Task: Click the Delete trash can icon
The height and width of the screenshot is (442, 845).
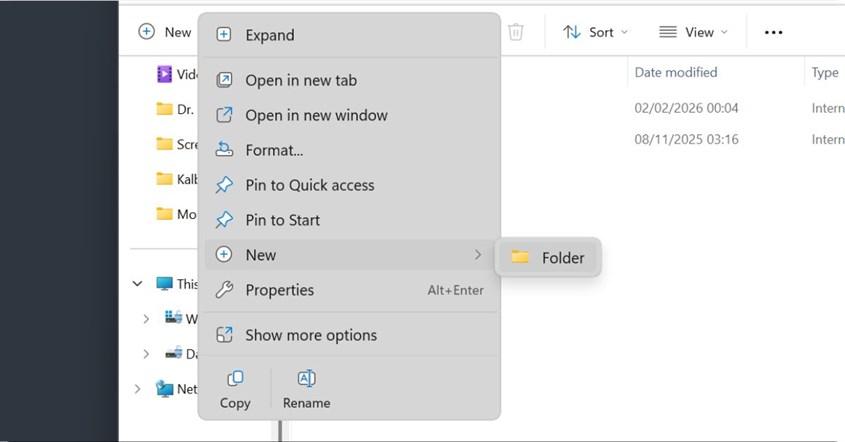Action: pos(516,32)
